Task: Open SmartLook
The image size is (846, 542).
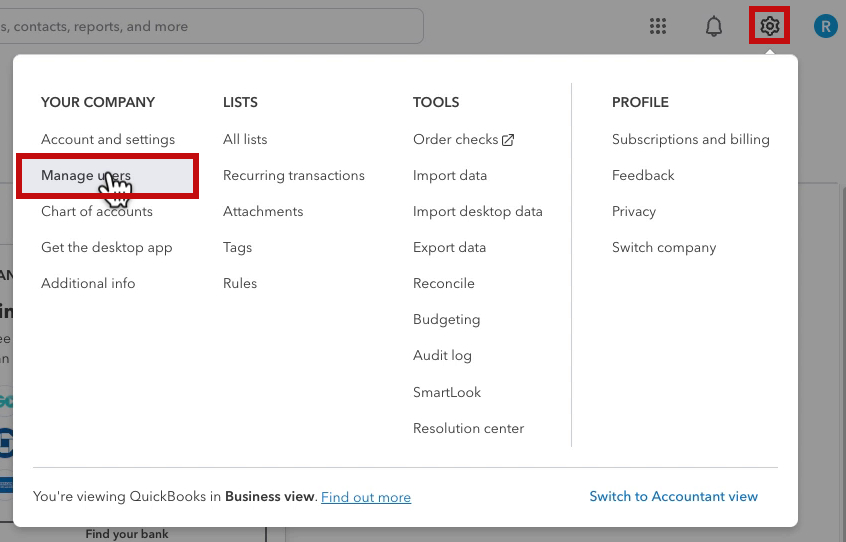Action: pos(447,392)
